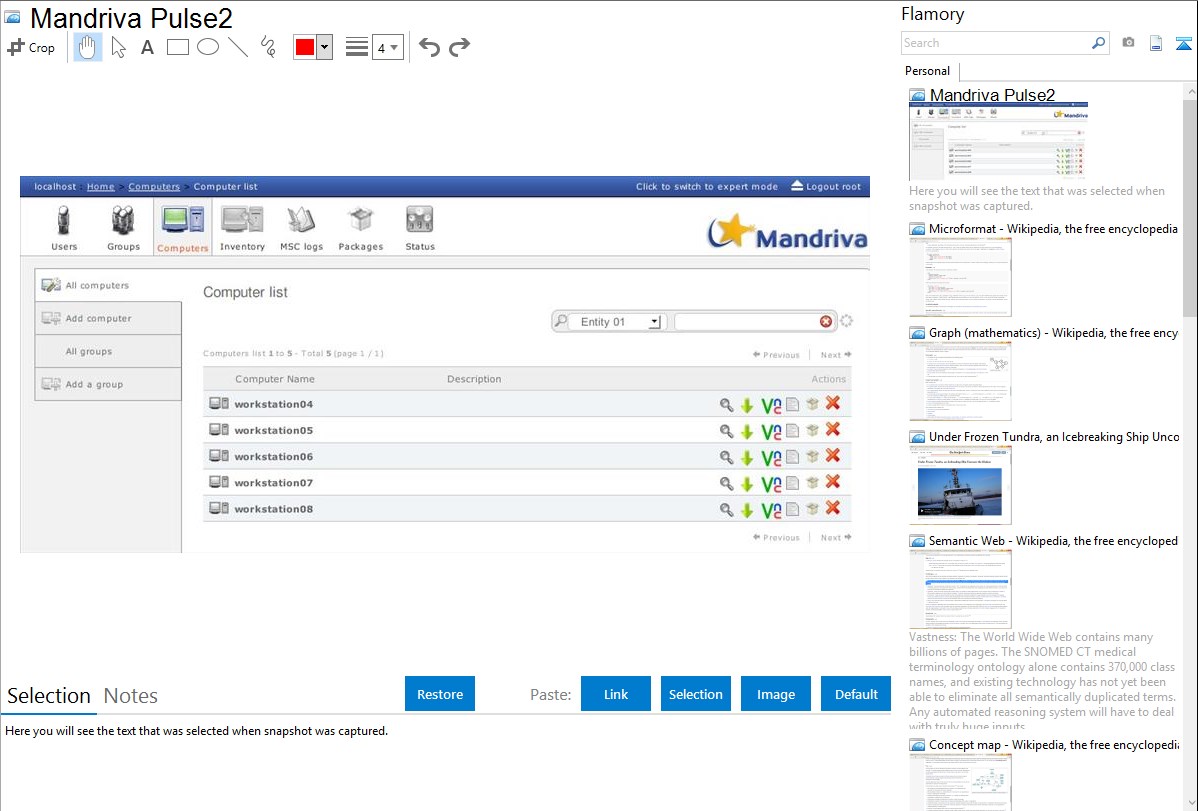This screenshot has width=1198, height=811.
Task: Click the Flamory search field
Action: pos(996,43)
